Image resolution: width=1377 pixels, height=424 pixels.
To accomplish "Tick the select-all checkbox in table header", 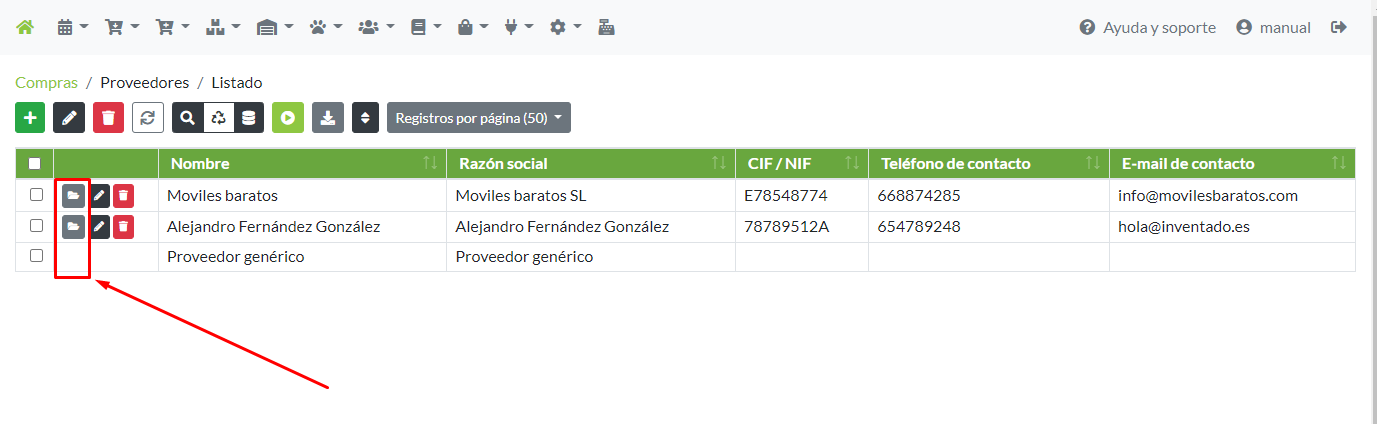I will [x=35, y=164].
